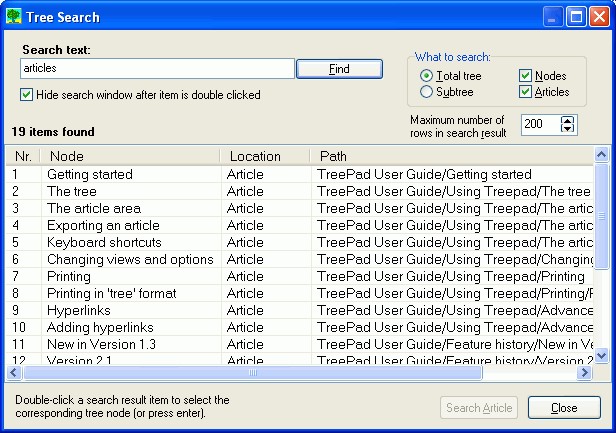Click the Close button at bottom
Screen dimensions: 616x433
coord(564,408)
